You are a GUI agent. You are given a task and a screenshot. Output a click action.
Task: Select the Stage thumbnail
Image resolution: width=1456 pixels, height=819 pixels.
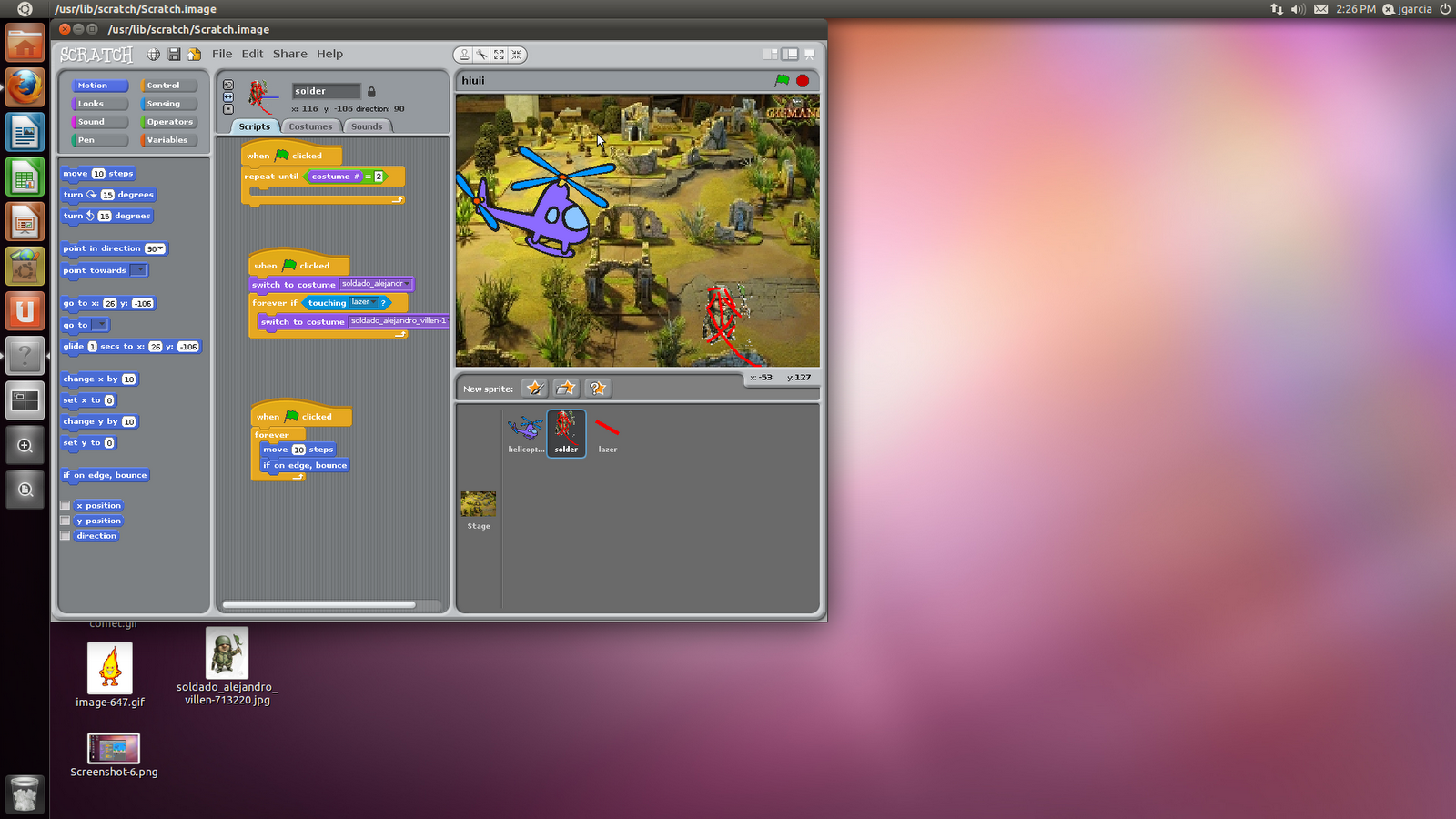click(479, 511)
